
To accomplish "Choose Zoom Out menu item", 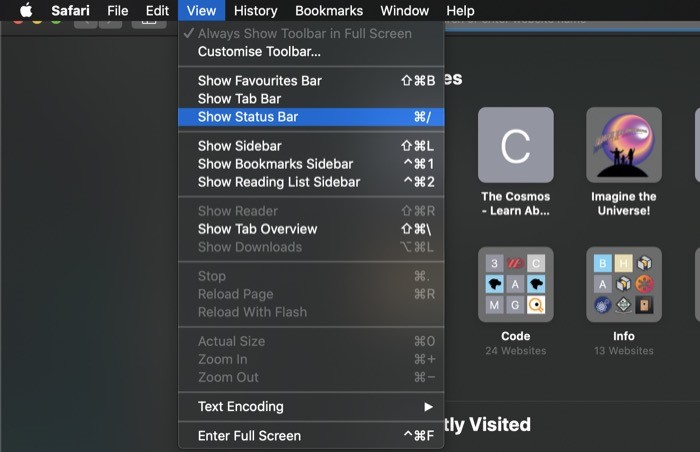I will click(311, 377).
